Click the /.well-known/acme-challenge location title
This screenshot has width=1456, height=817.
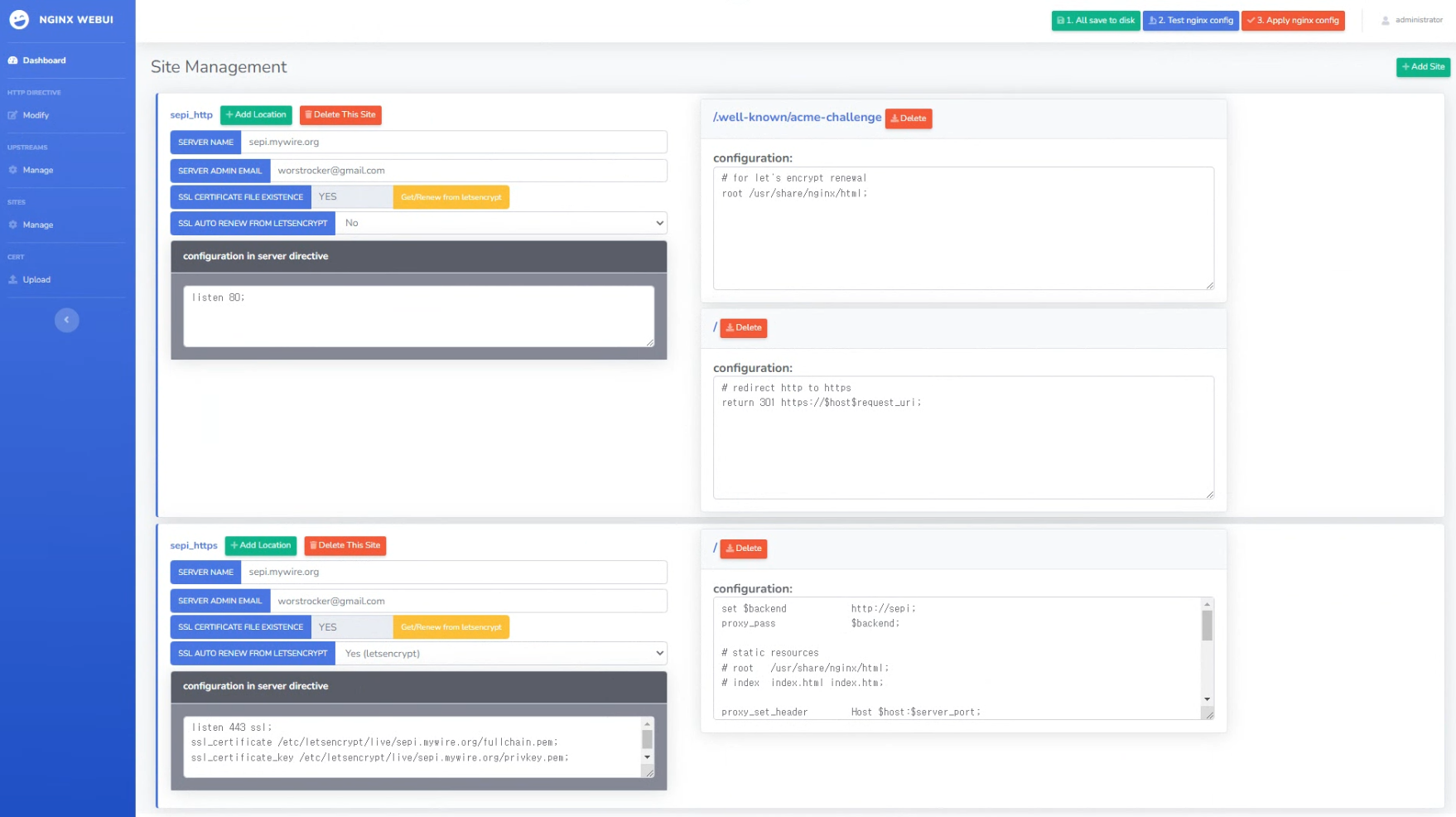click(x=798, y=118)
